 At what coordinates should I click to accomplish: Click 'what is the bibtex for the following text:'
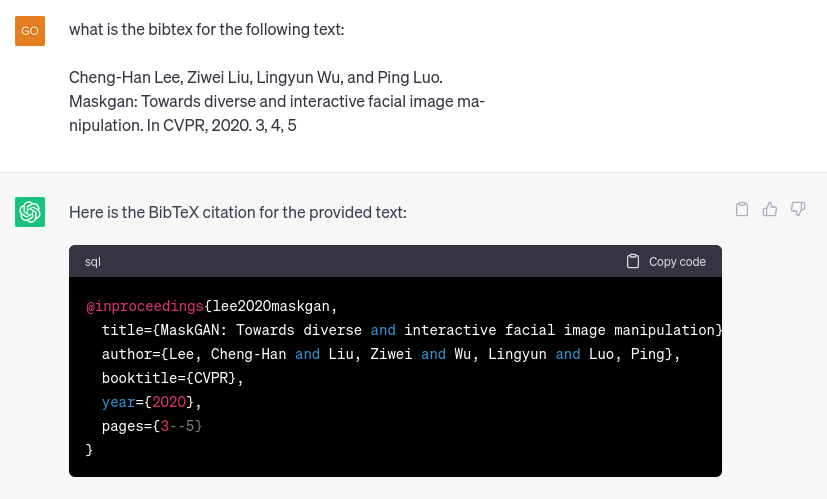pos(207,30)
